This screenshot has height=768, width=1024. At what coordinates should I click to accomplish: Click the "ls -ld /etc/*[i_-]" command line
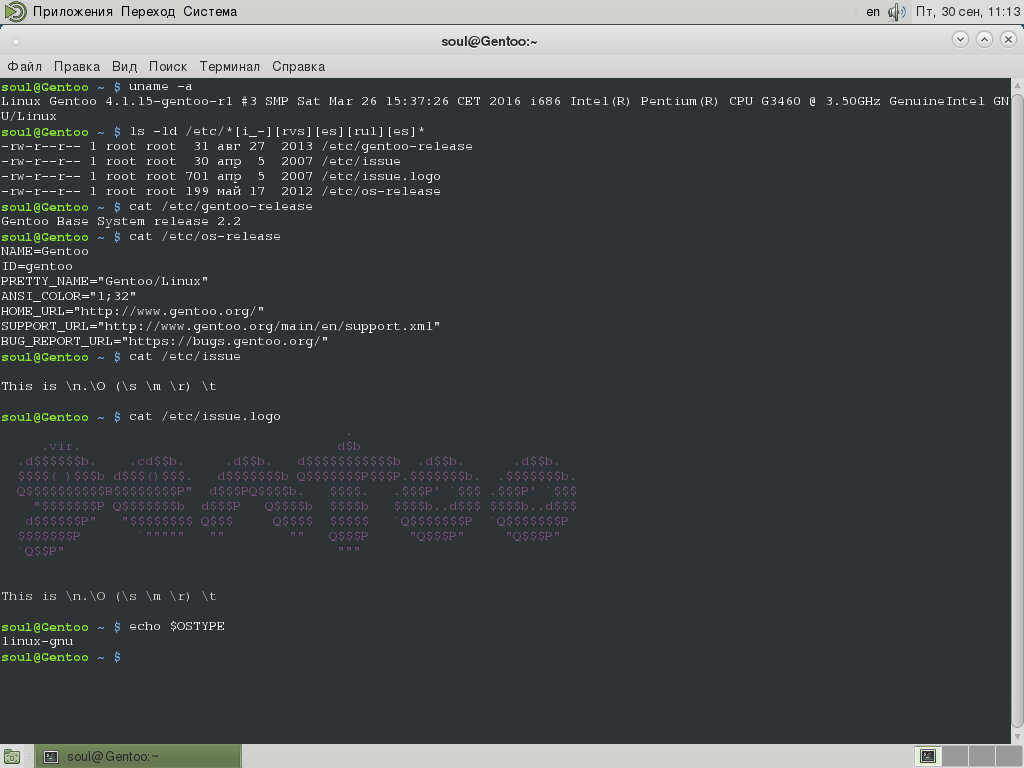[276, 131]
